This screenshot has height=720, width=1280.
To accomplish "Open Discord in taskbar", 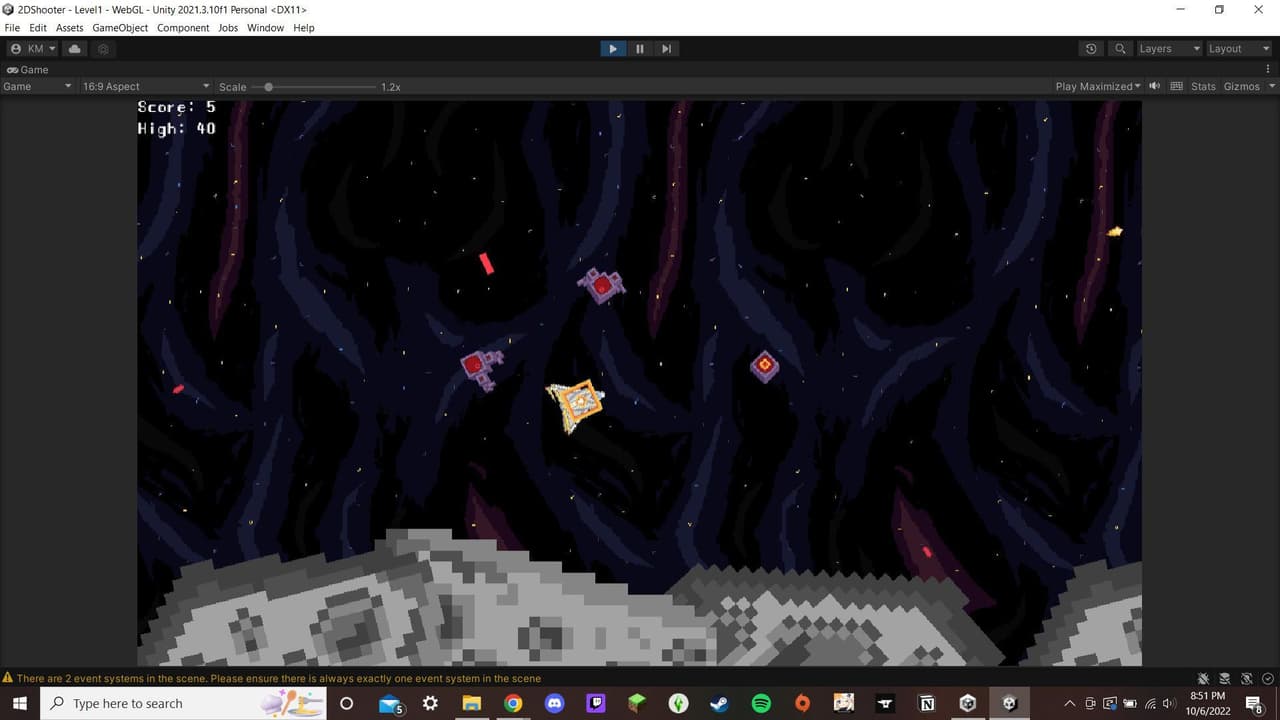I will [554, 703].
